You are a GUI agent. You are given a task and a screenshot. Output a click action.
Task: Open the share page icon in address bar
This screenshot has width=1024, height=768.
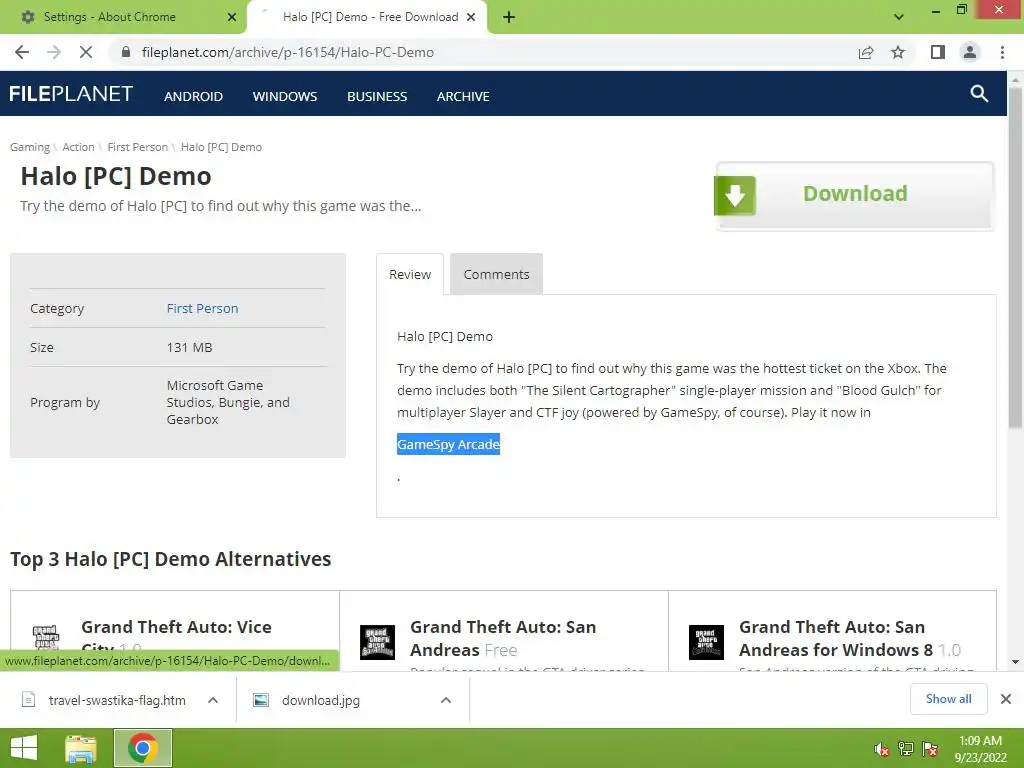tap(866, 52)
